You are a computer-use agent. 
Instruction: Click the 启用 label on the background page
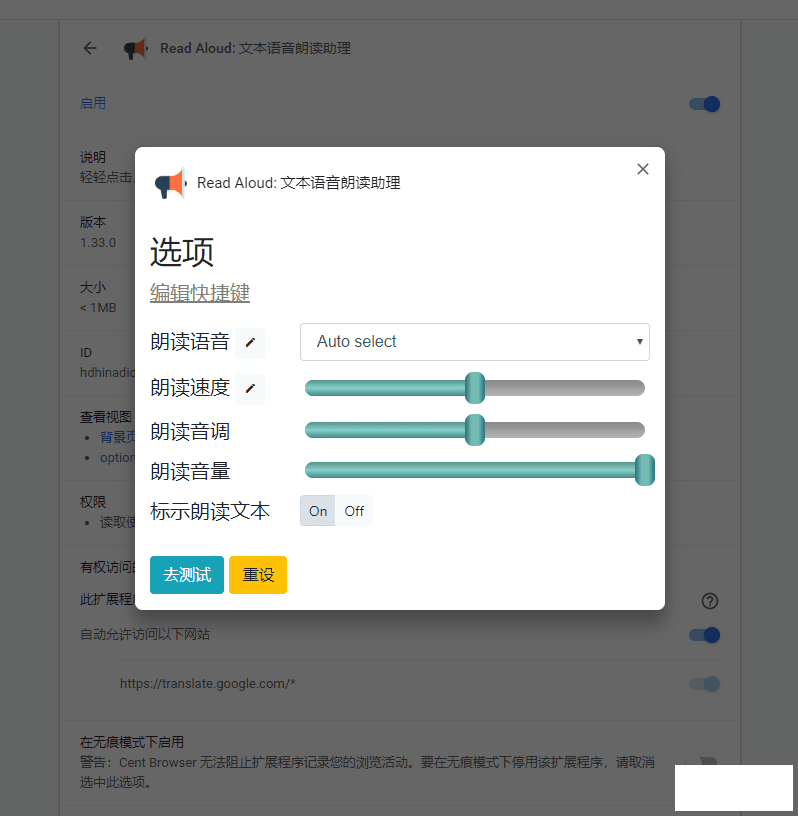pyautogui.click(x=93, y=103)
